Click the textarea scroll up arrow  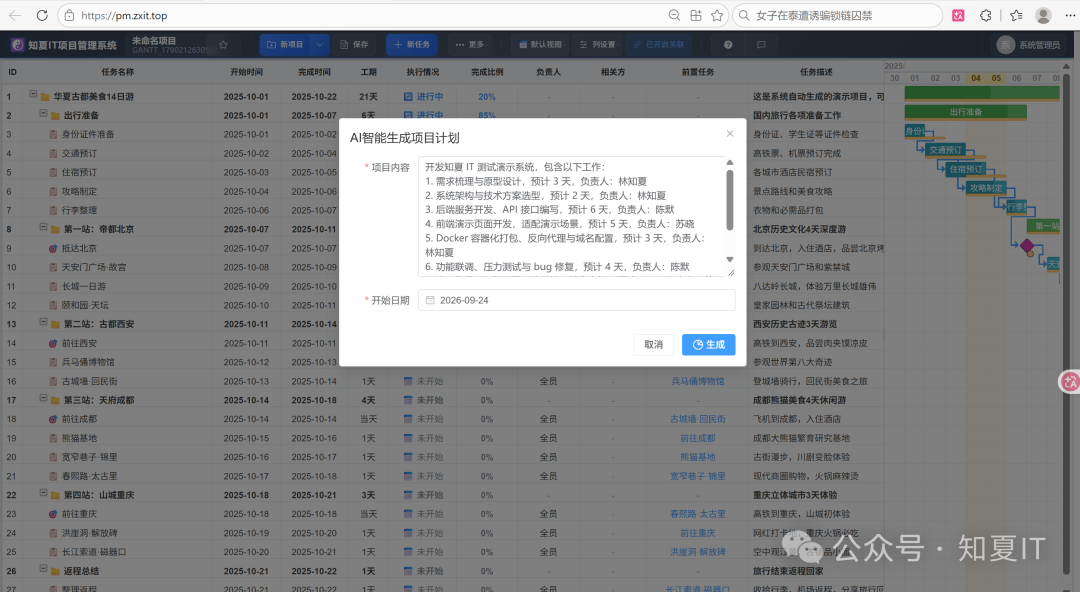(729, 163)
